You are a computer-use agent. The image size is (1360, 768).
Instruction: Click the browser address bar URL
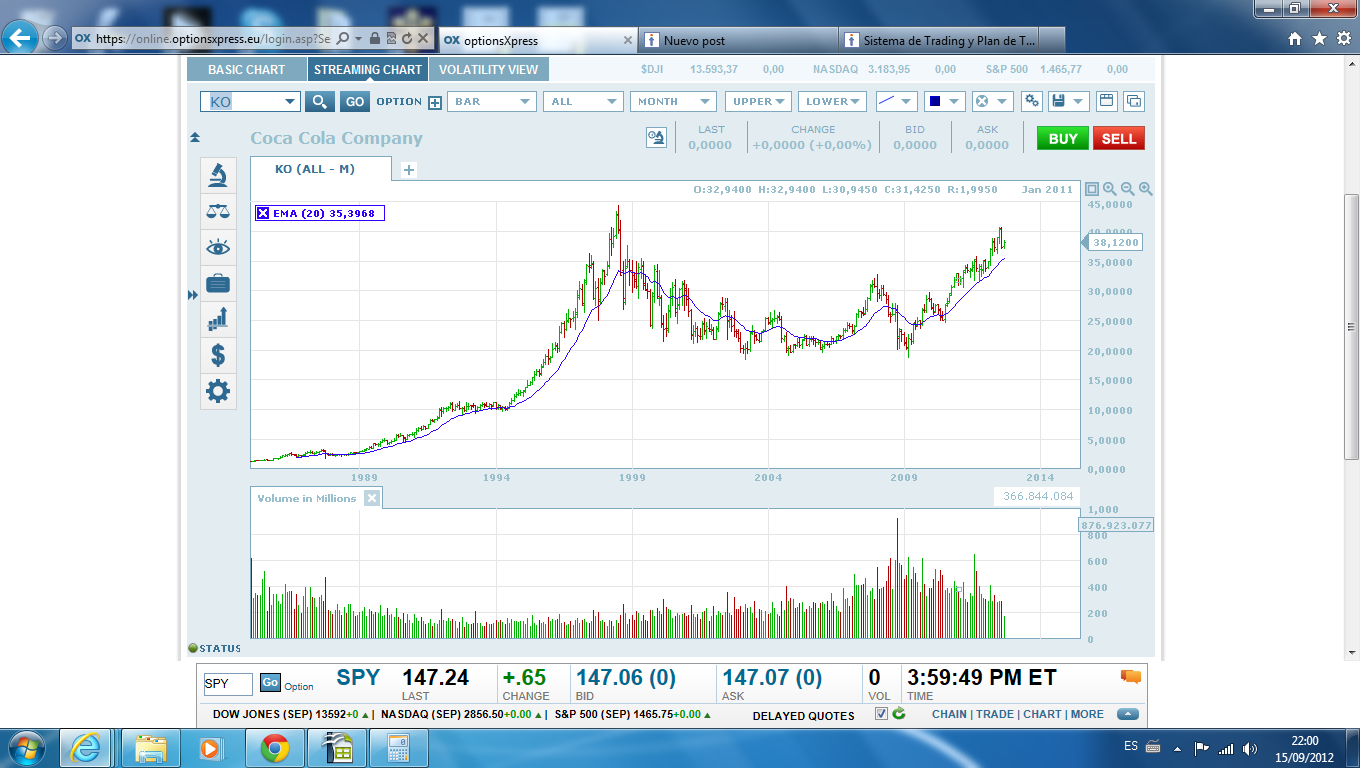click(x=212, y=39)
